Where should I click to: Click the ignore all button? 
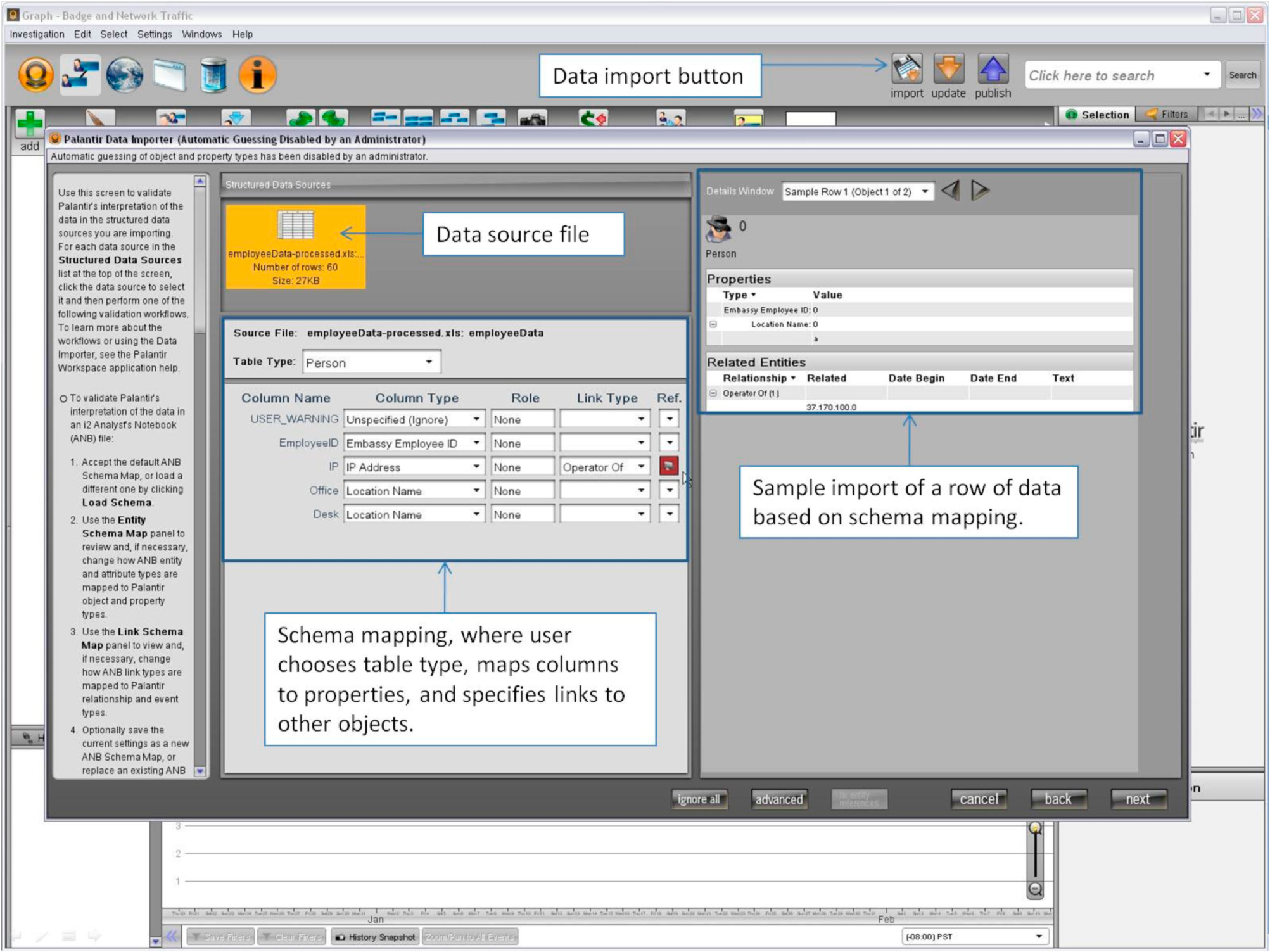click(699, 799)
